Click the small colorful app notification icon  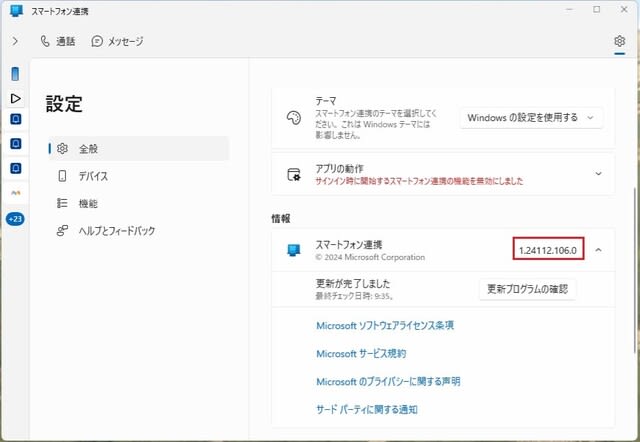16,193
